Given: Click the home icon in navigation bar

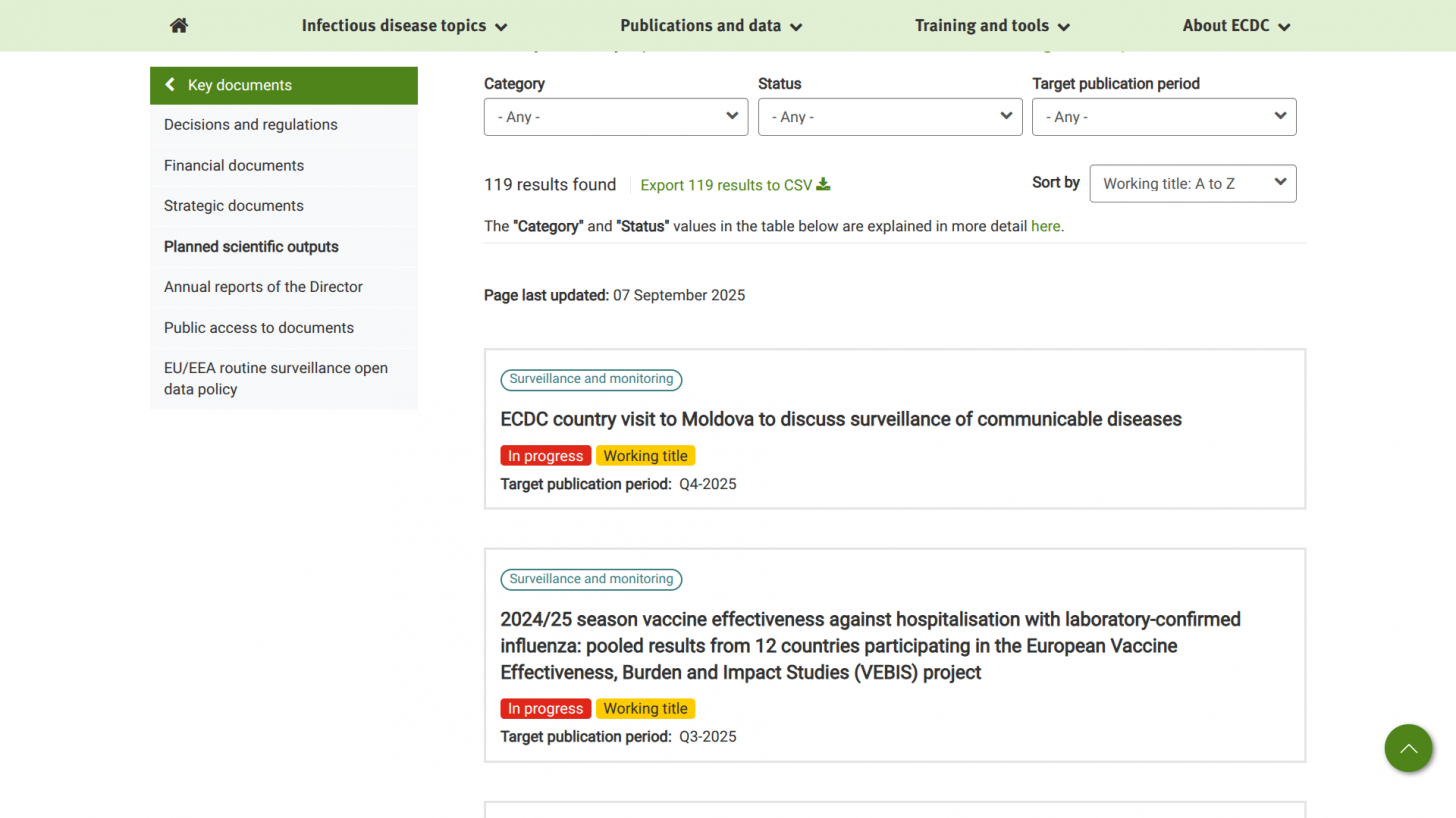Looking at the screenshot, I should 179,26.
